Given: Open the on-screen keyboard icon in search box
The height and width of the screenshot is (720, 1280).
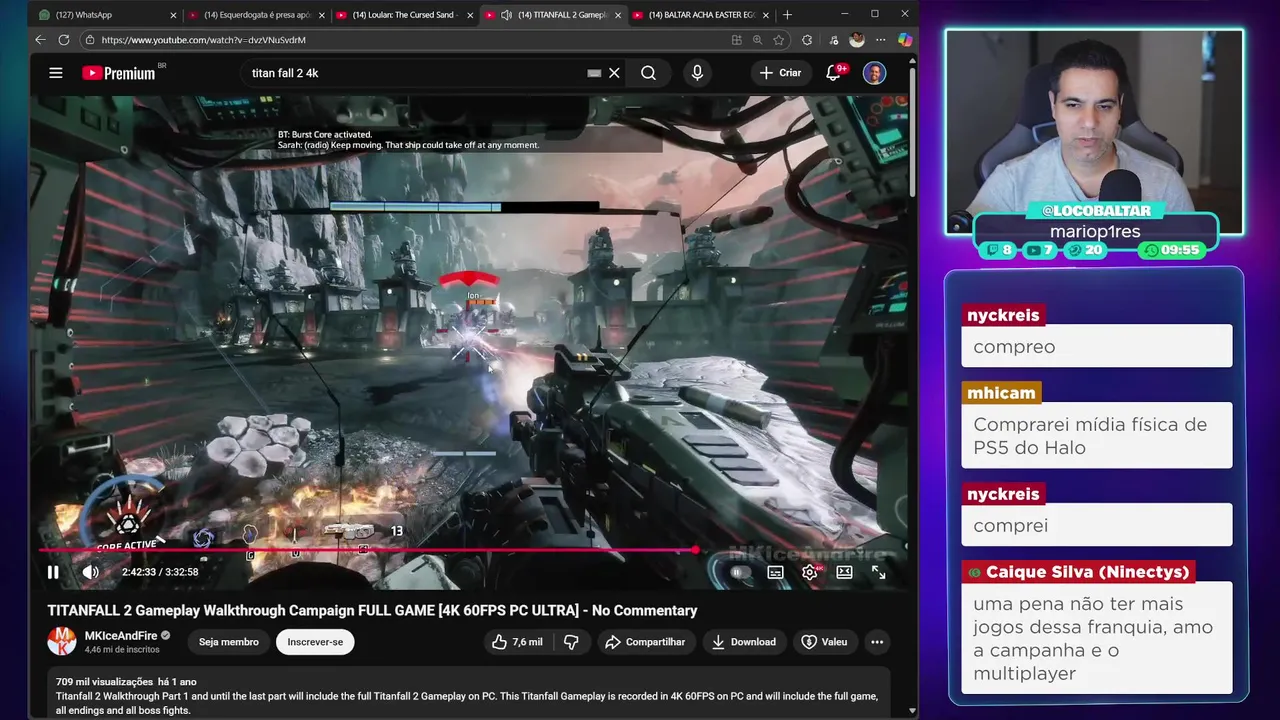Looking at the screenshot, I should (x=594, y=73).
